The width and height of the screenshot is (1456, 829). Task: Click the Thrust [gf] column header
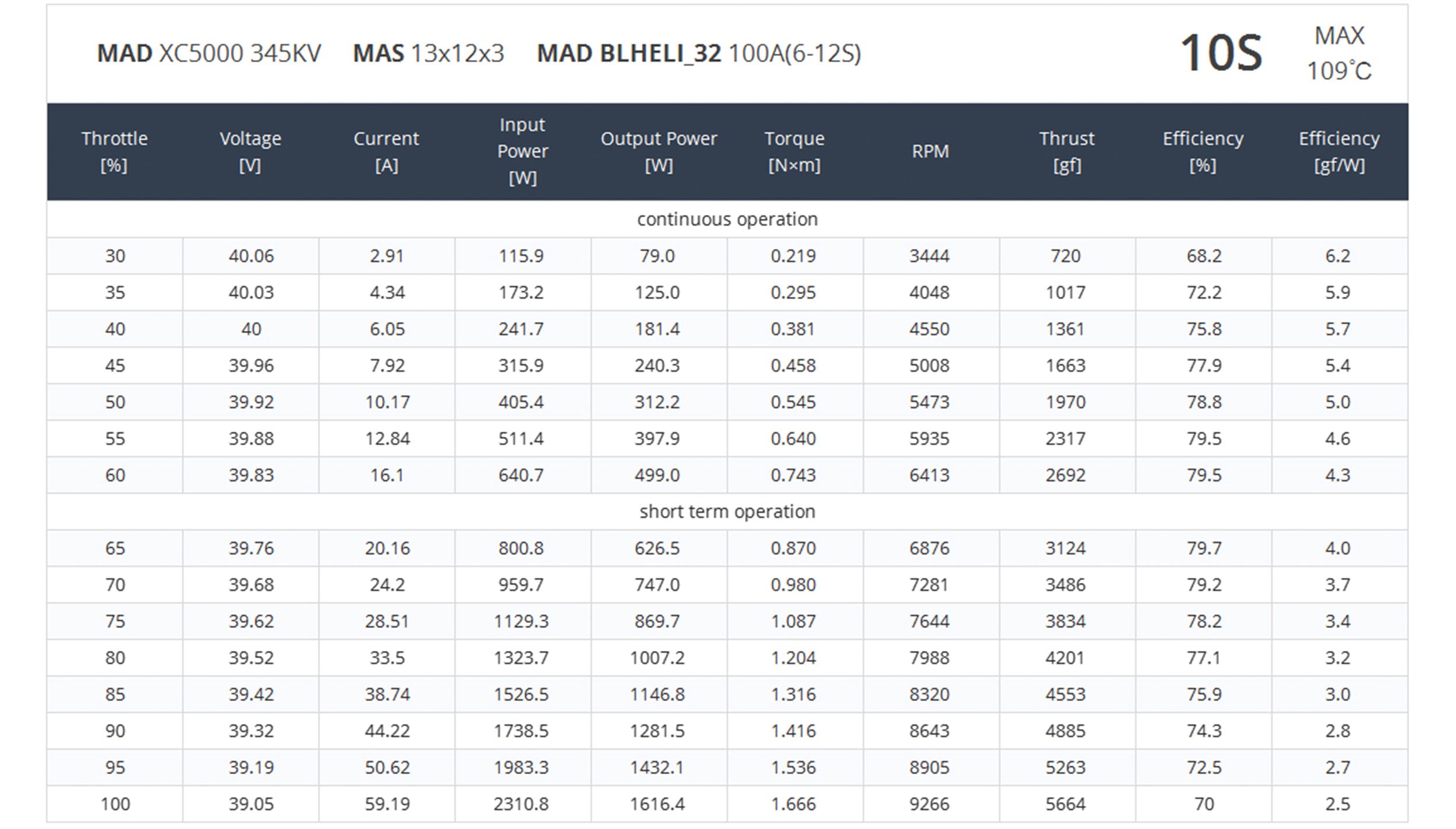[1066, 151]
